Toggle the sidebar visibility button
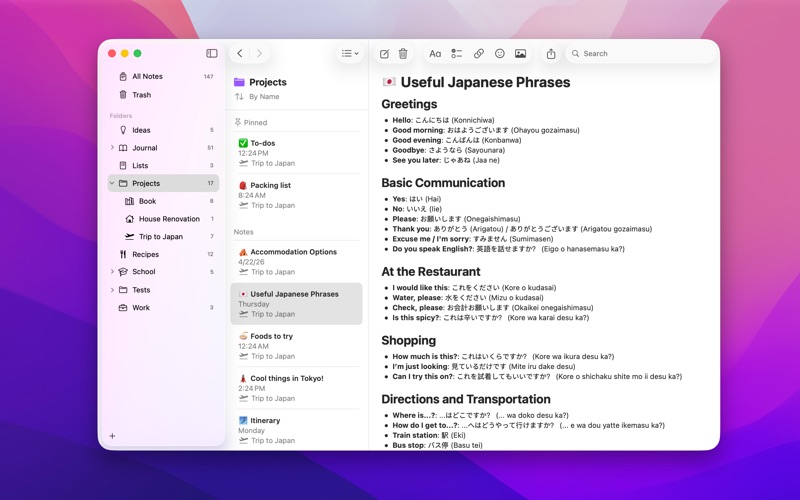This screenshot has width=800, height=500. click(212, 54)
